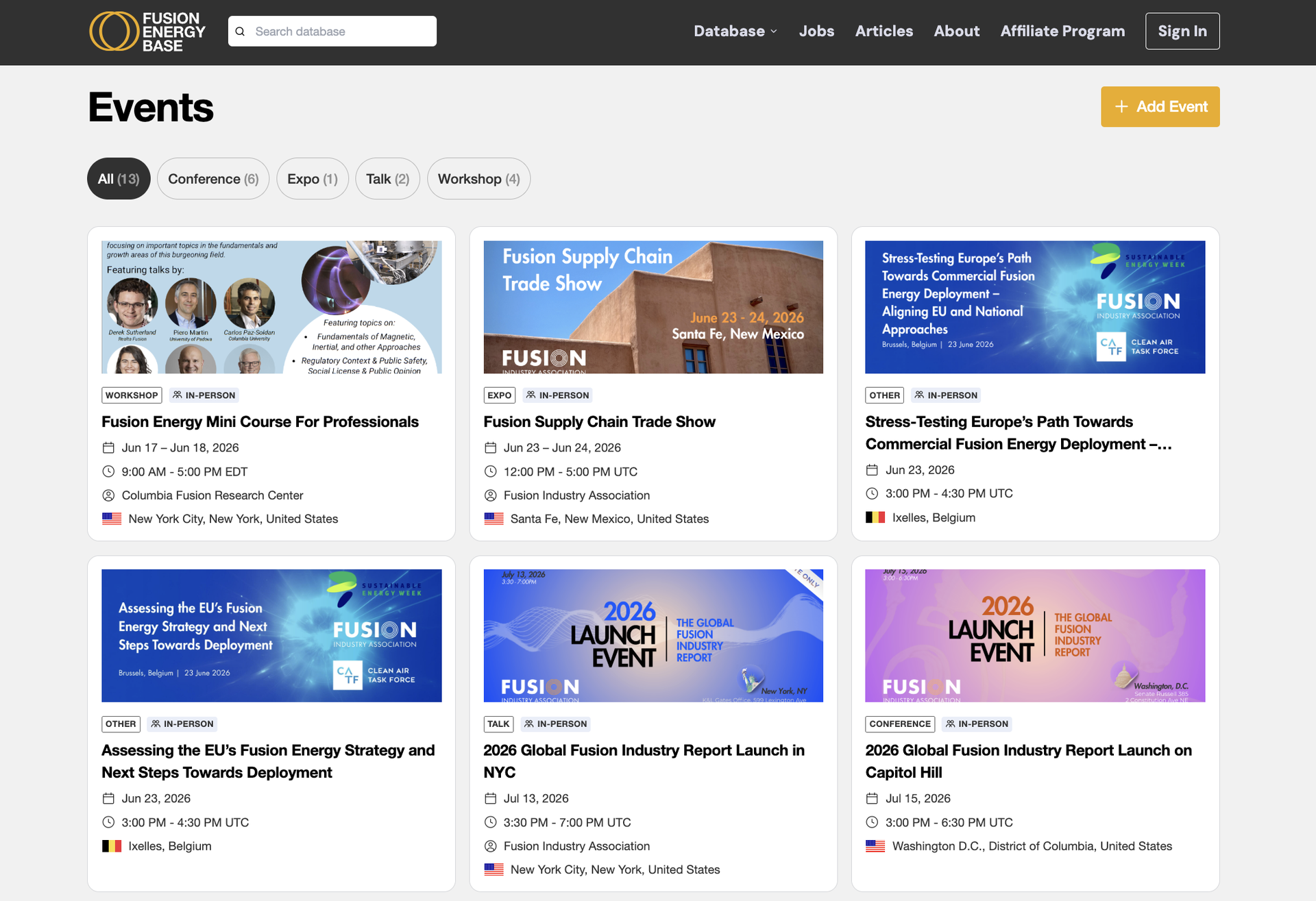Open Fusion Energy Mini Course For Professionals
The height and width of the screenshot is (901, 1316).
260,422
